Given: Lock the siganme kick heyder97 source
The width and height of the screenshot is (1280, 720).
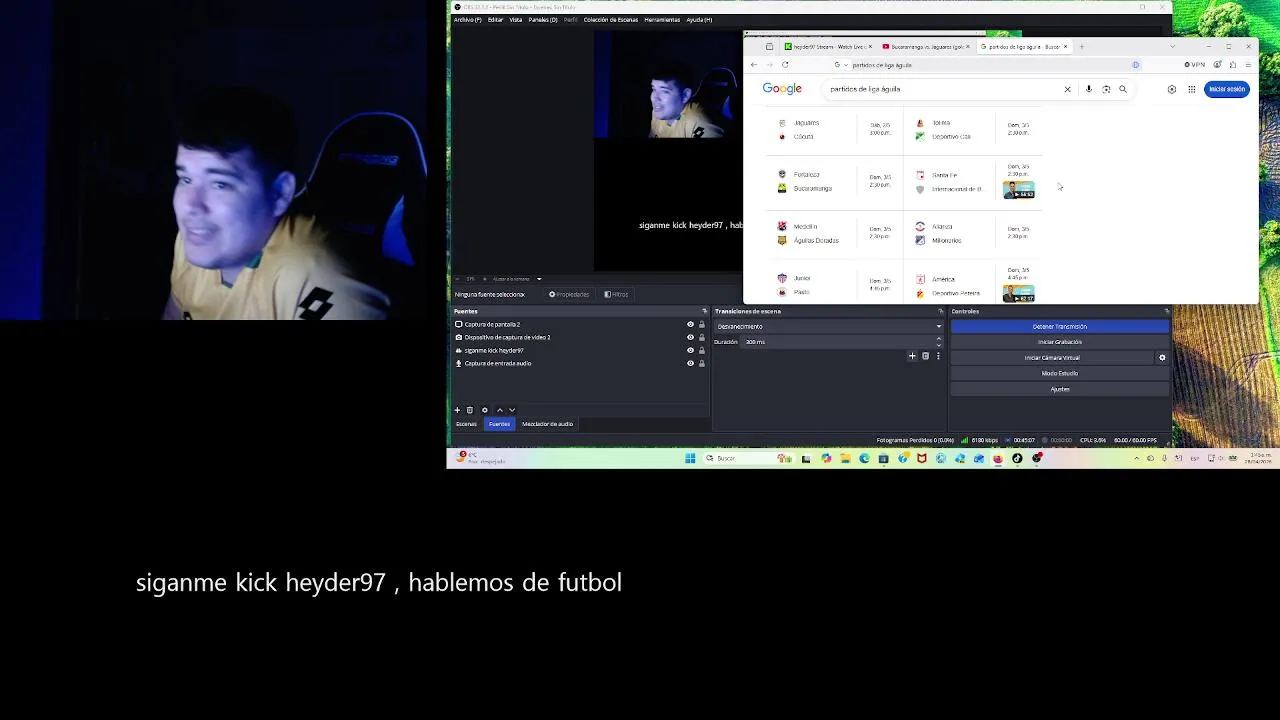Looking at the screenshot, I should (702, 350).
